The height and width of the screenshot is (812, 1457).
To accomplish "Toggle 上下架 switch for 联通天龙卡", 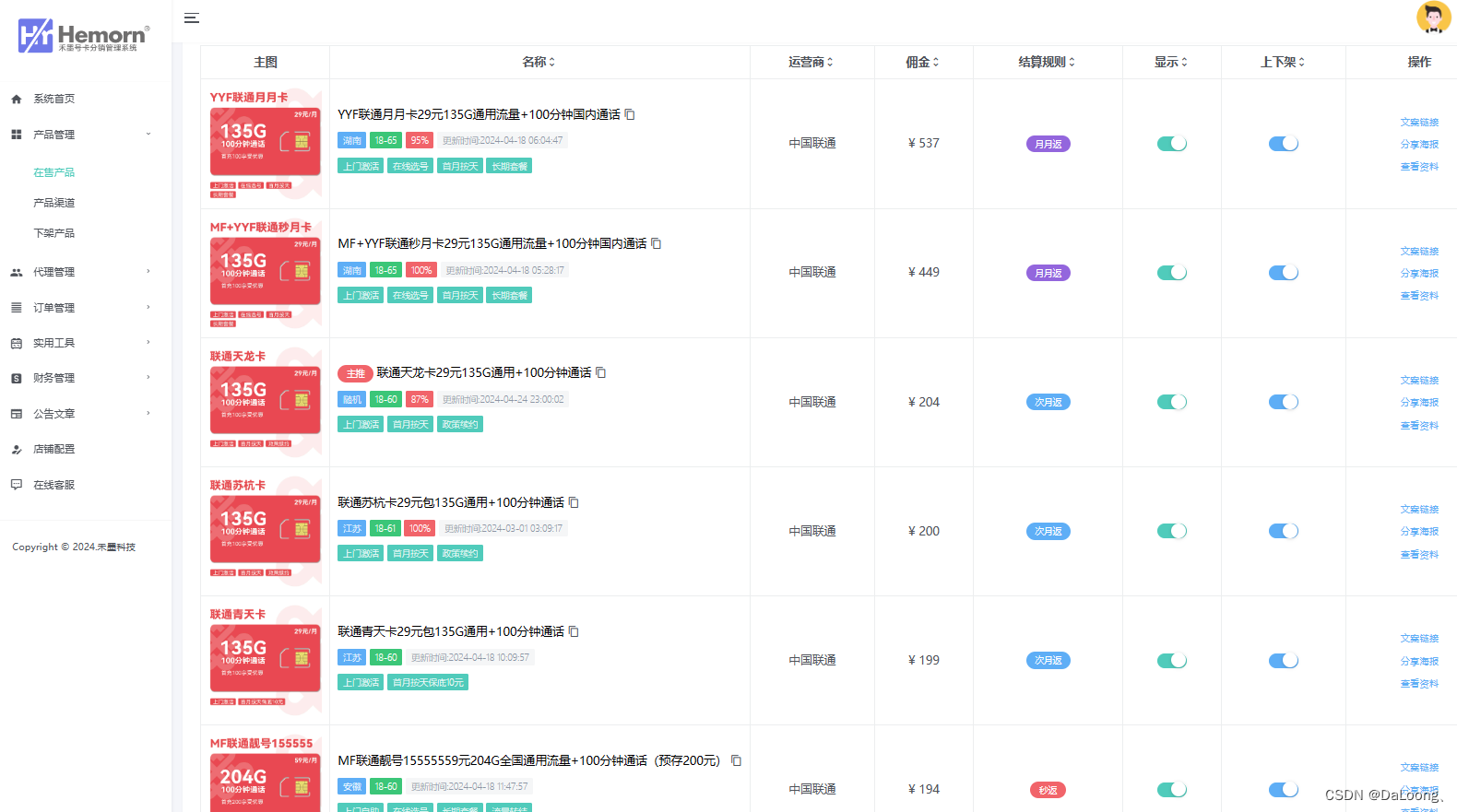I will (x=1284, y=402).
